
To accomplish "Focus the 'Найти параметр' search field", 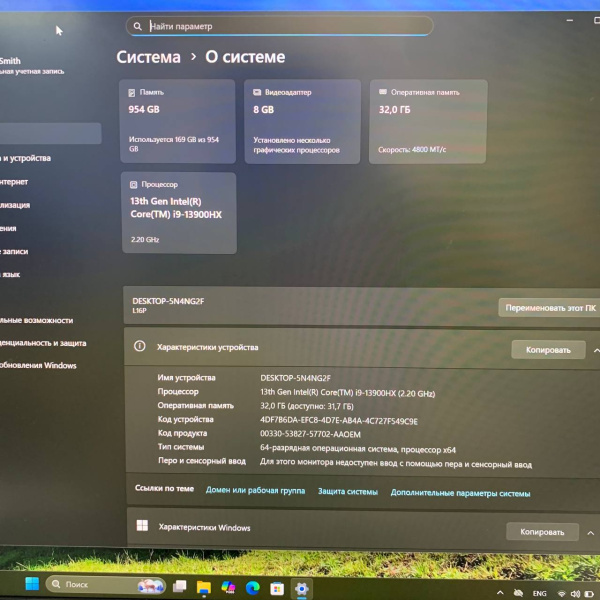I will [x=280, y=26].
